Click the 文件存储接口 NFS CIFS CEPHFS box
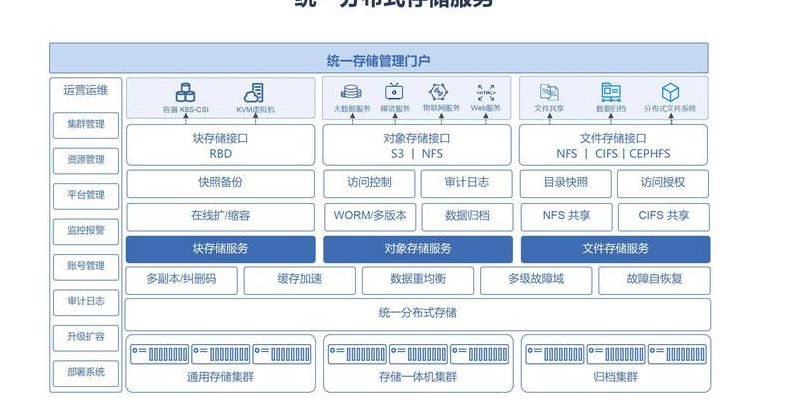This screenshot has height=400, width=789. (613, 145)
